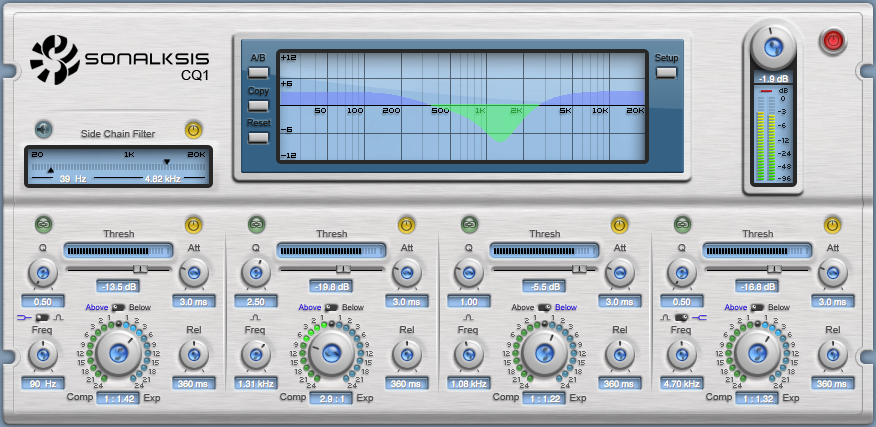Click the link icon on band one
This screenshot has height=427, width=876.
42,224
